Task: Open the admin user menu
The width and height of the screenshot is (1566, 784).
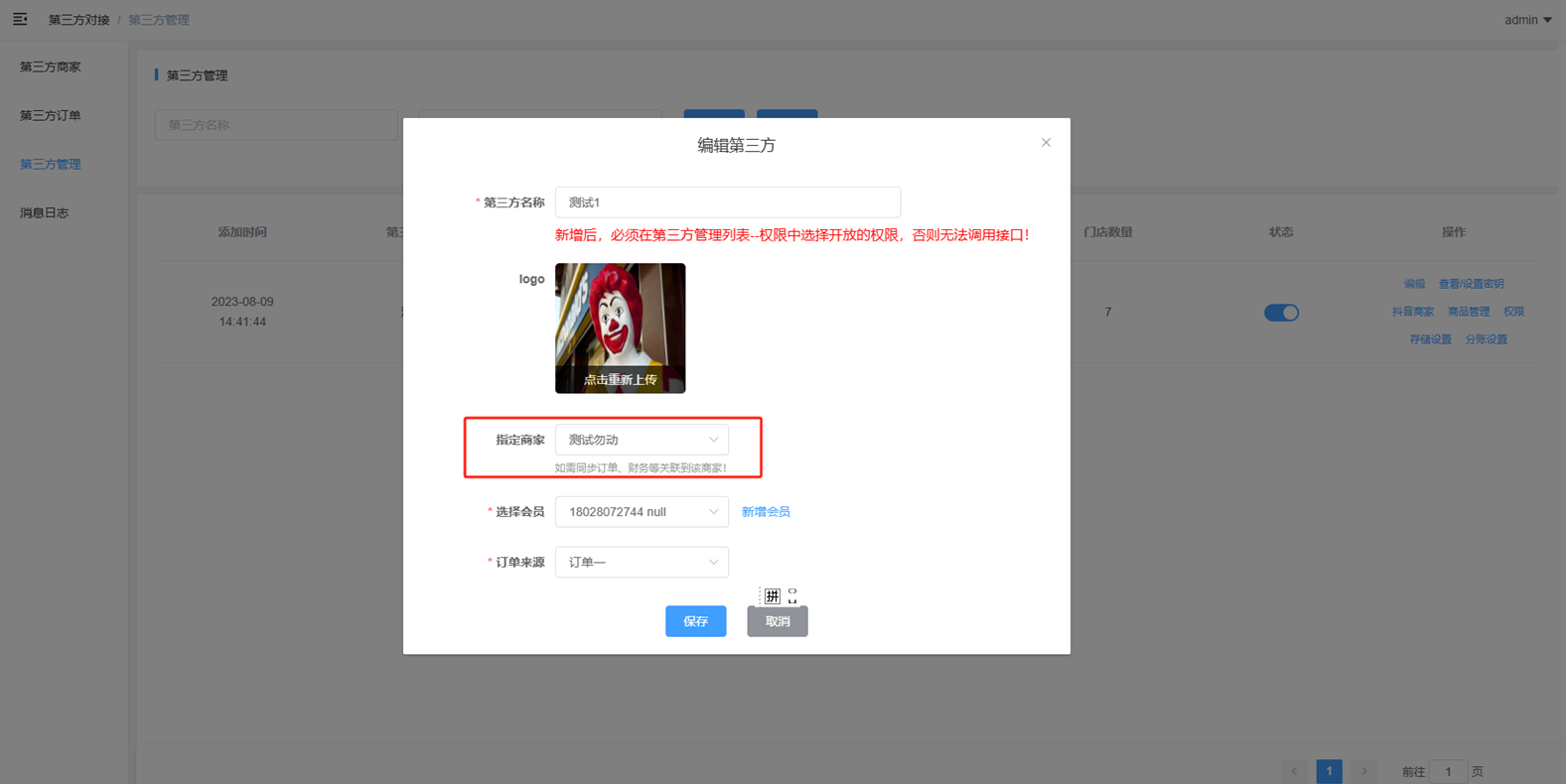Action: pyautogui.click(x=1527, y=20)
